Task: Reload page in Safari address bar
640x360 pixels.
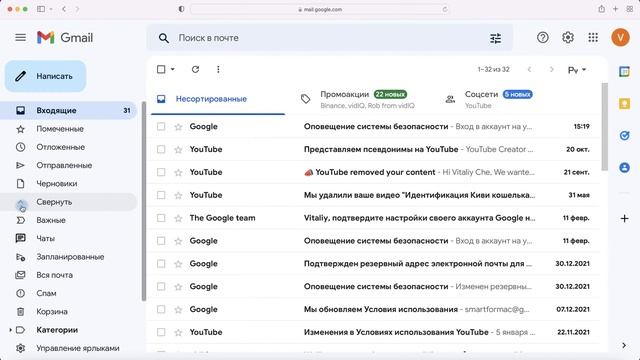Action: [444, 9]
